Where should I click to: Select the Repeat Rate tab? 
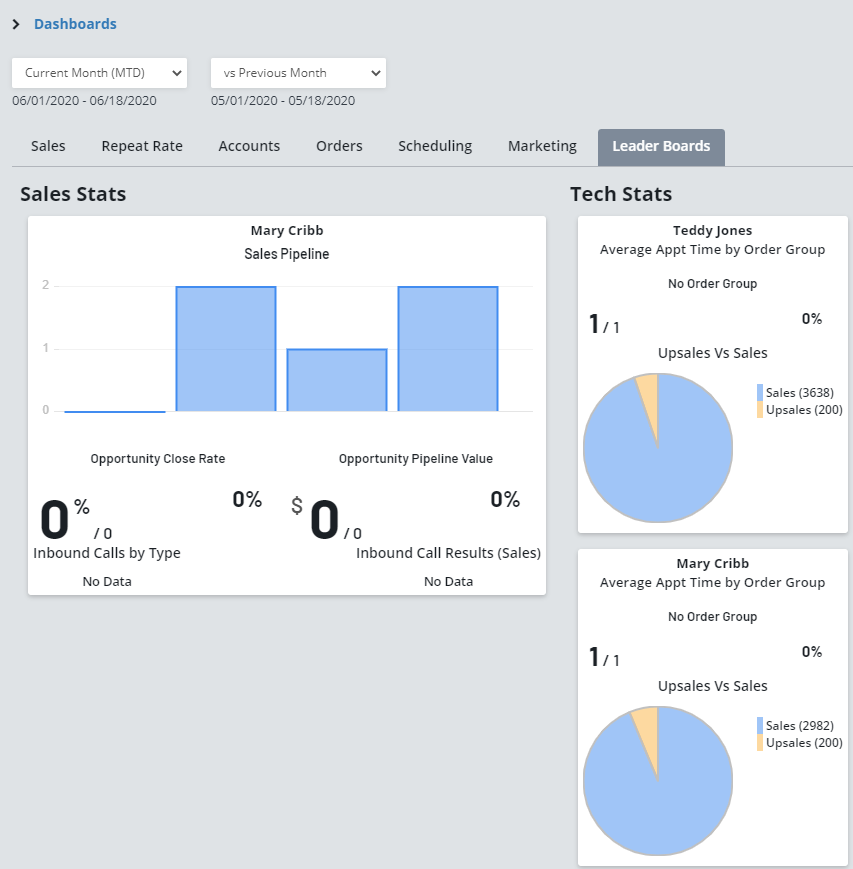pyautogui.click(x=142, y=146)
